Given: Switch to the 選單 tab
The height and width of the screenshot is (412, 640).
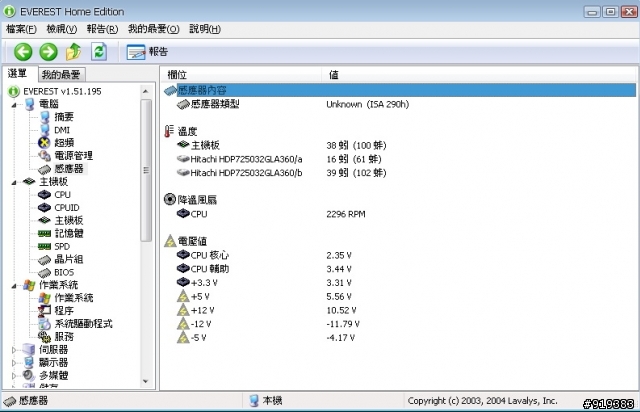Looking at the screenshot, I should coord(18,73).
